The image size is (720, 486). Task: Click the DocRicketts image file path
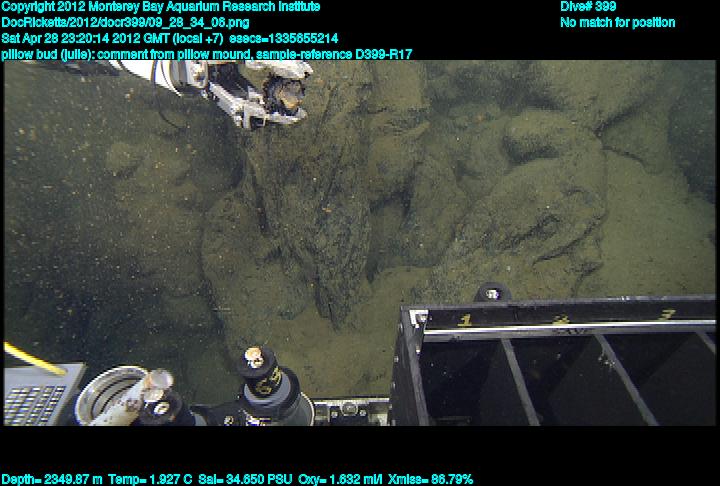(x=126, y=22)
